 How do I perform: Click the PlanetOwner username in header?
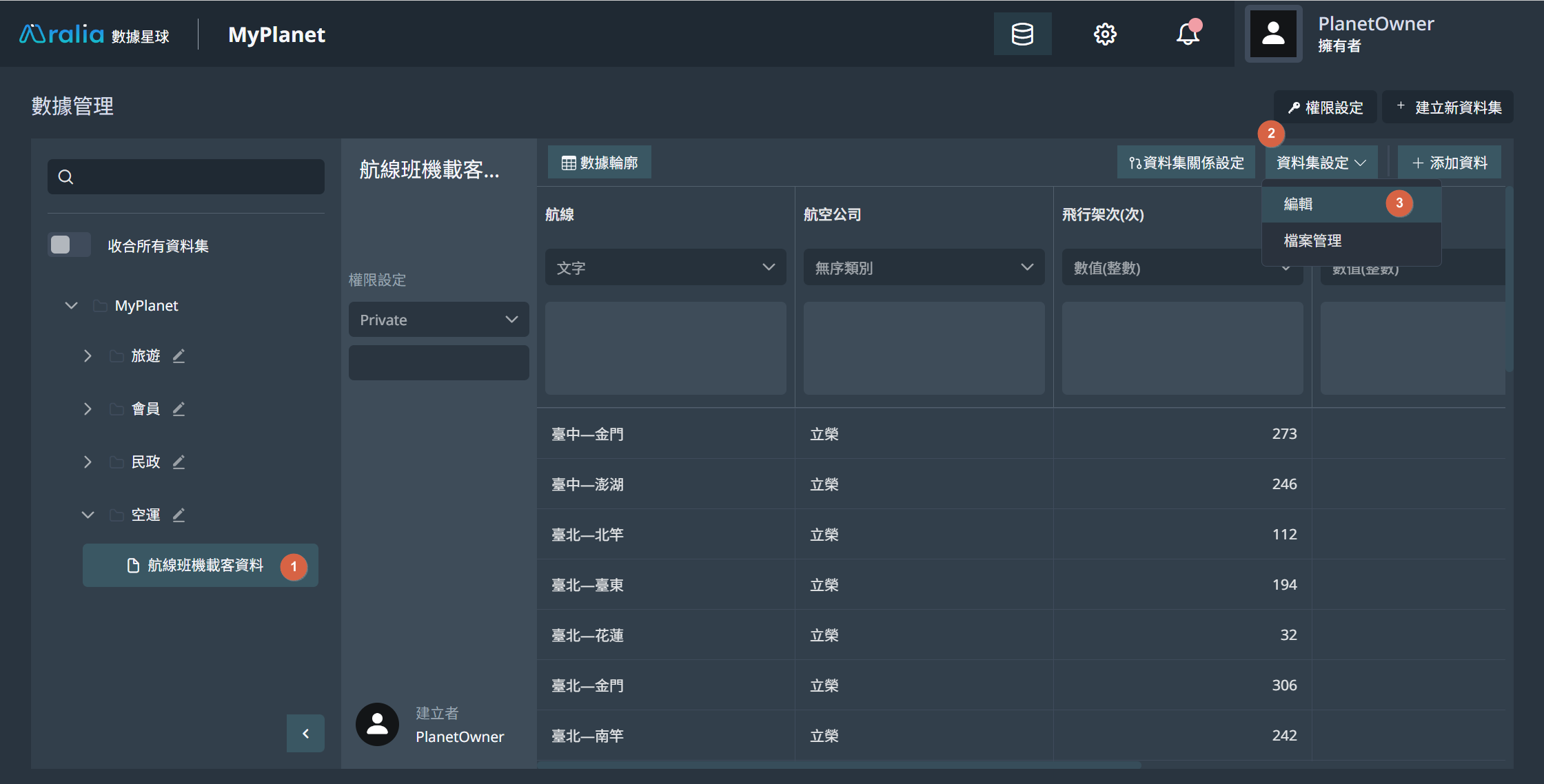point(1376,24)
